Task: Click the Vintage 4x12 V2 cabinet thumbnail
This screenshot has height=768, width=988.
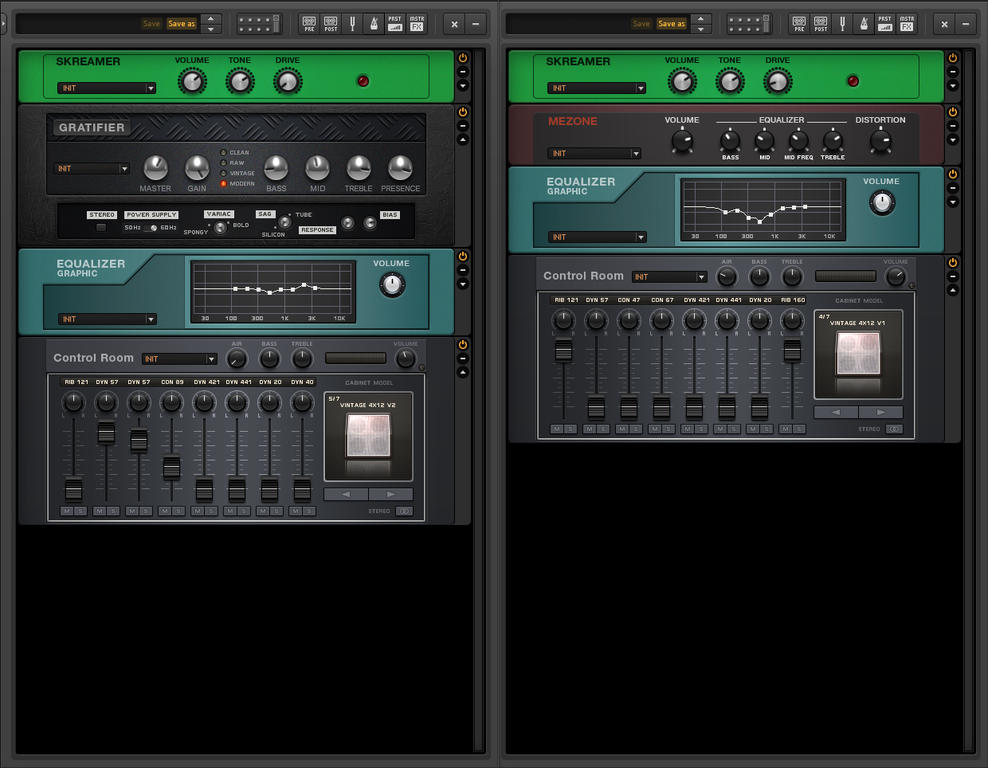Action: [x=369, y=436]
